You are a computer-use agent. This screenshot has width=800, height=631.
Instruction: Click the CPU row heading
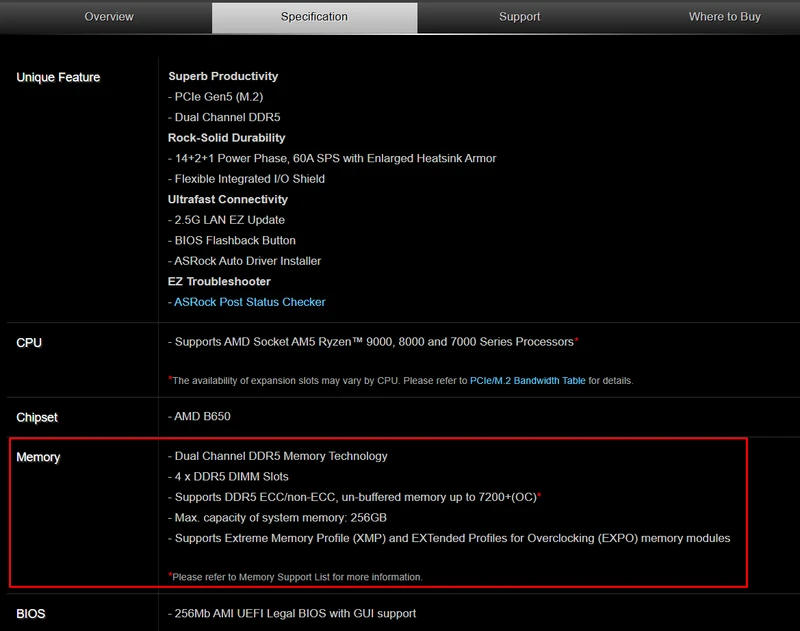pos(29,343)
